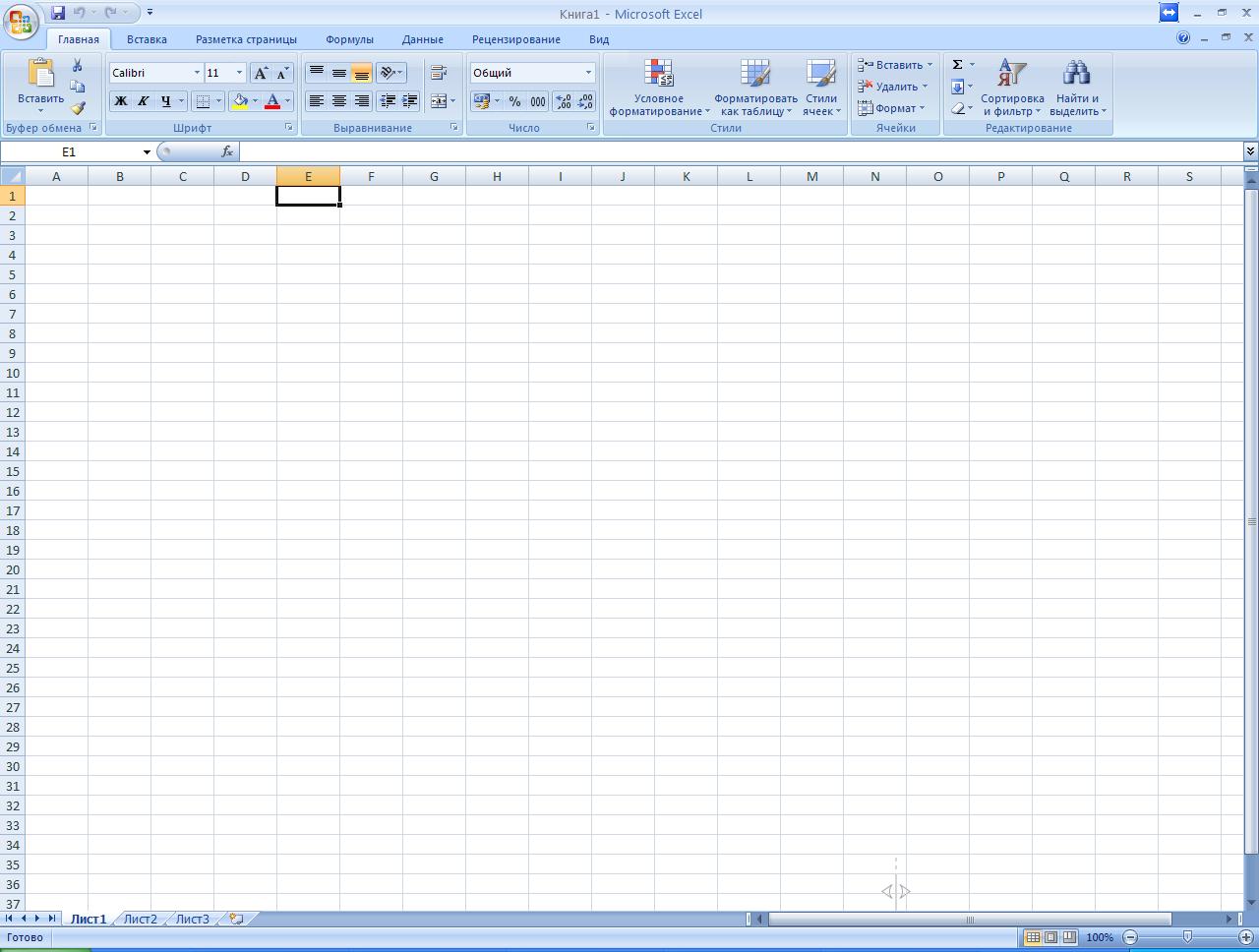Image resolution: width=1259 pixels, height=952 pixels.
Task: Click the Fill down-arrow icon
Action: 957,87
